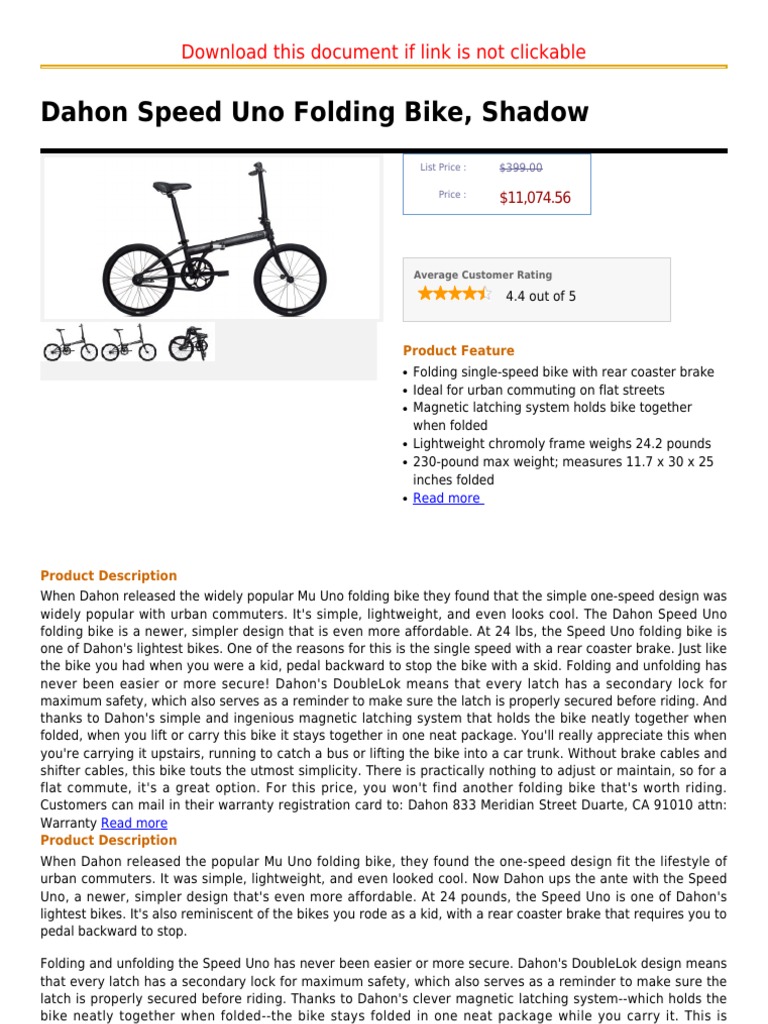The image size is (768, 1024).
Task: Choose the second small bike thumbnail
Action: point(129,343)
